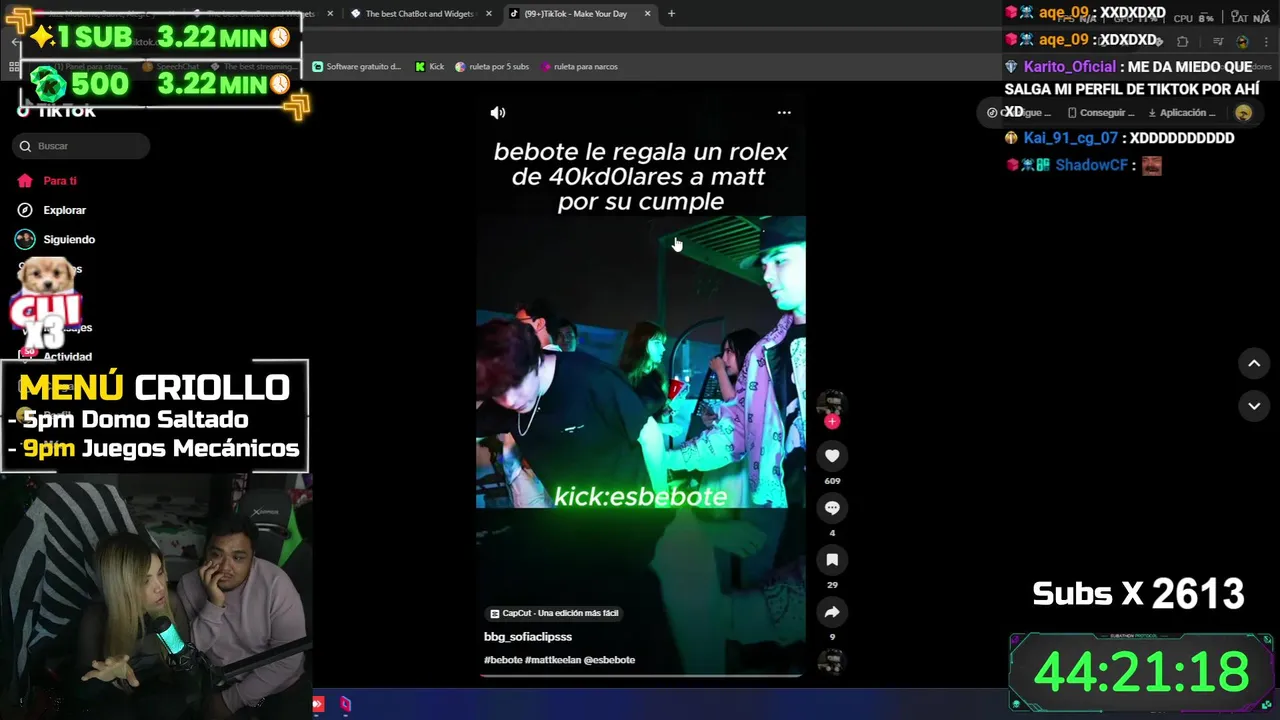The width and height of the screenshot is (1280, 720).
Task: Open the video comments bubble
Action: point(832,508)
